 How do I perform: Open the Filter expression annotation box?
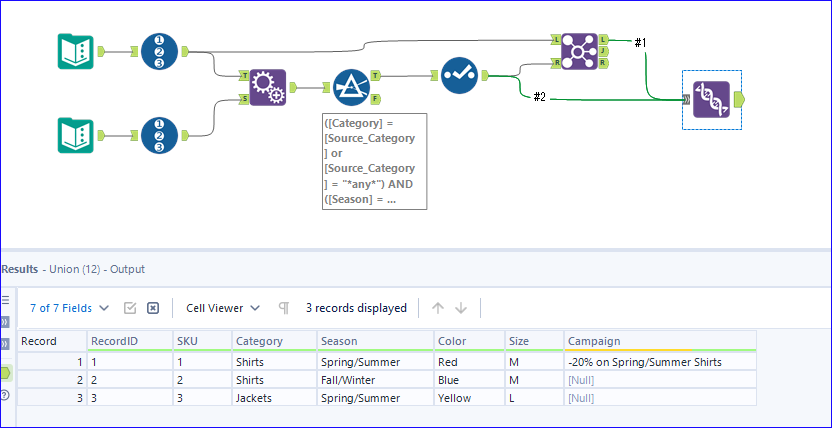[x=375, y=162]
